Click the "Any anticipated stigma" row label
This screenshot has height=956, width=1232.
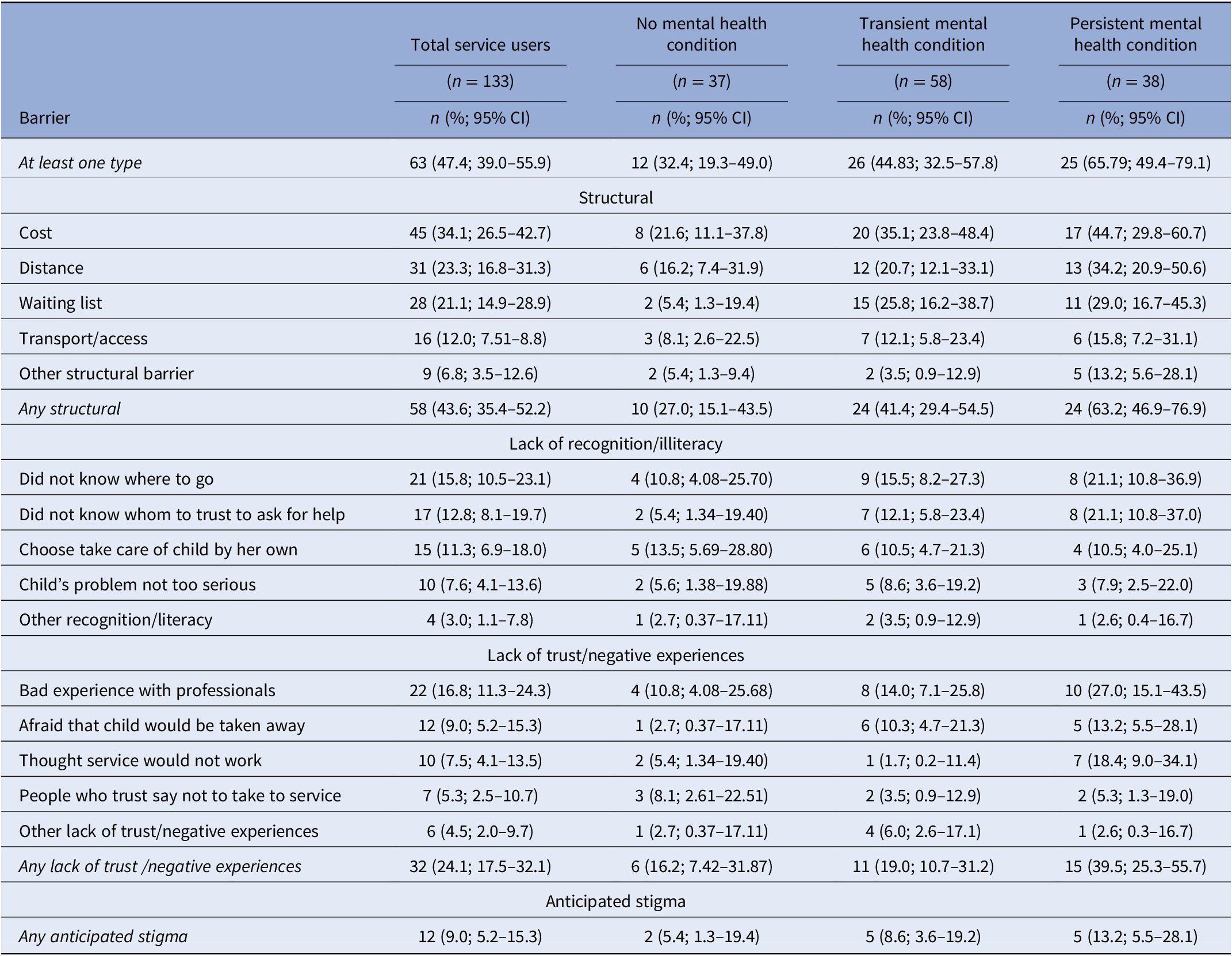click(104, 936)
